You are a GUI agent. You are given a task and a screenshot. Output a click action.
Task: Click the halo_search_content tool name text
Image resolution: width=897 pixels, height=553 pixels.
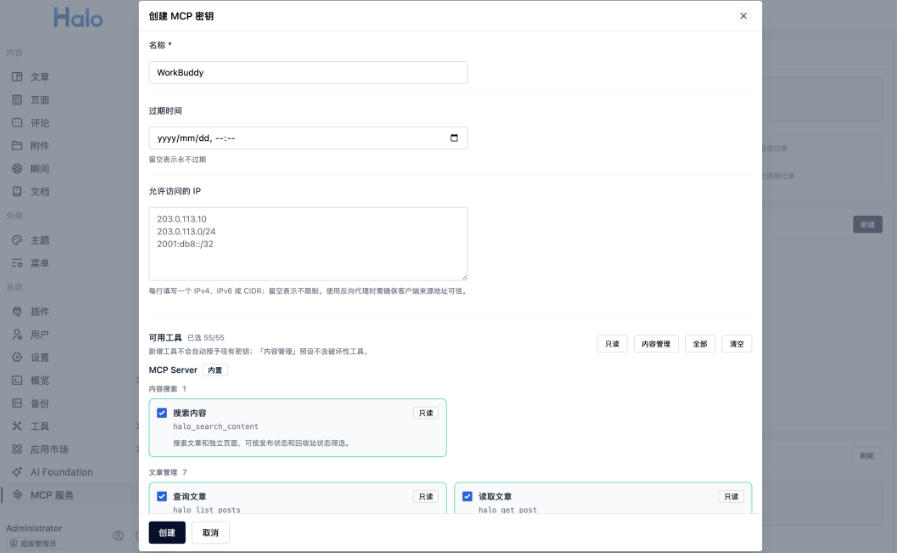(216, 427)
